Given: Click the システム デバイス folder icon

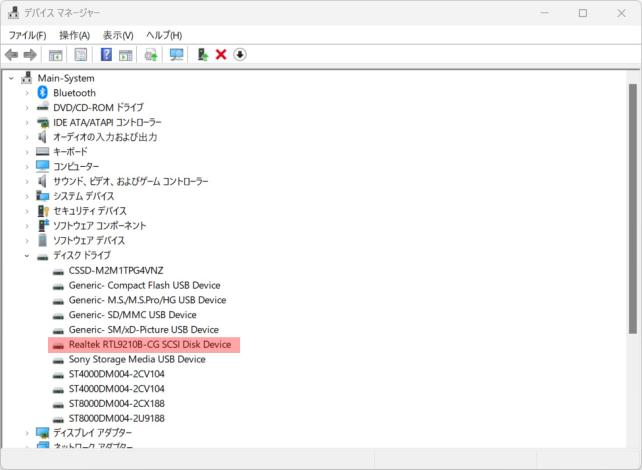Looking at the screenshot, I should (43, 196).
